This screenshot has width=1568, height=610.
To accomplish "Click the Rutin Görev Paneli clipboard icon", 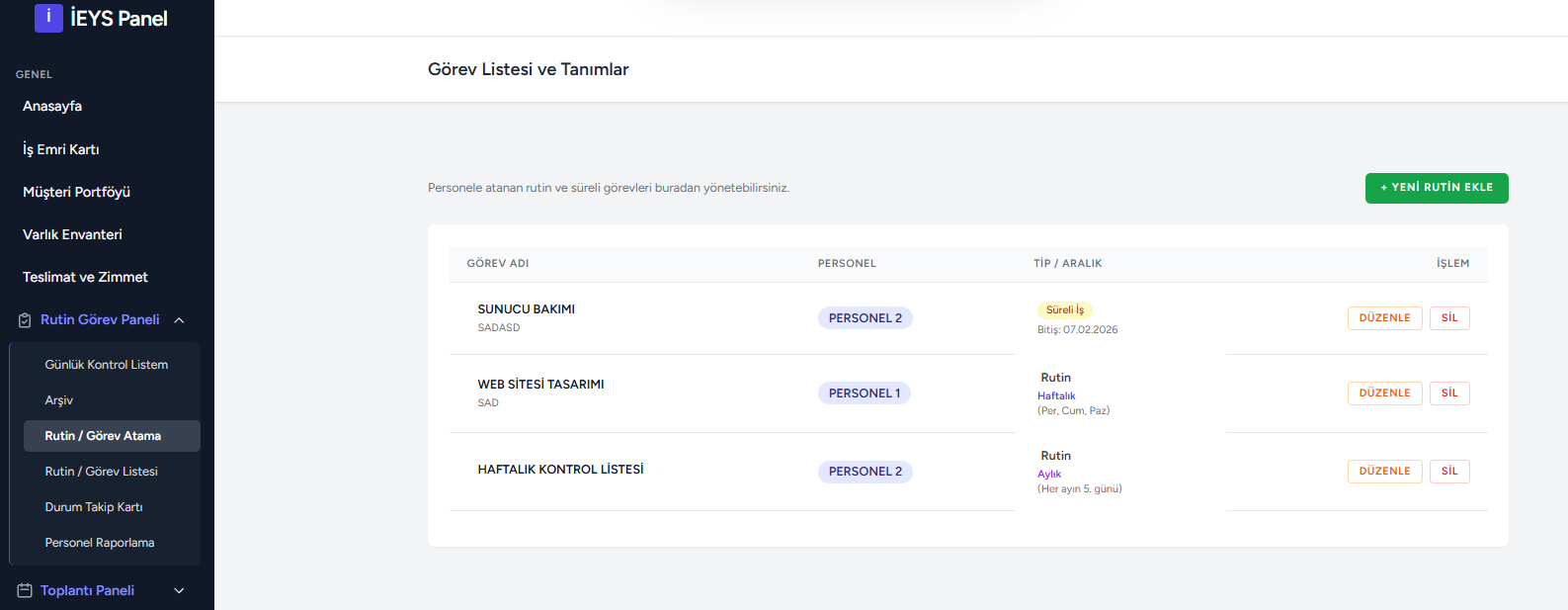I will pos(25,320).
